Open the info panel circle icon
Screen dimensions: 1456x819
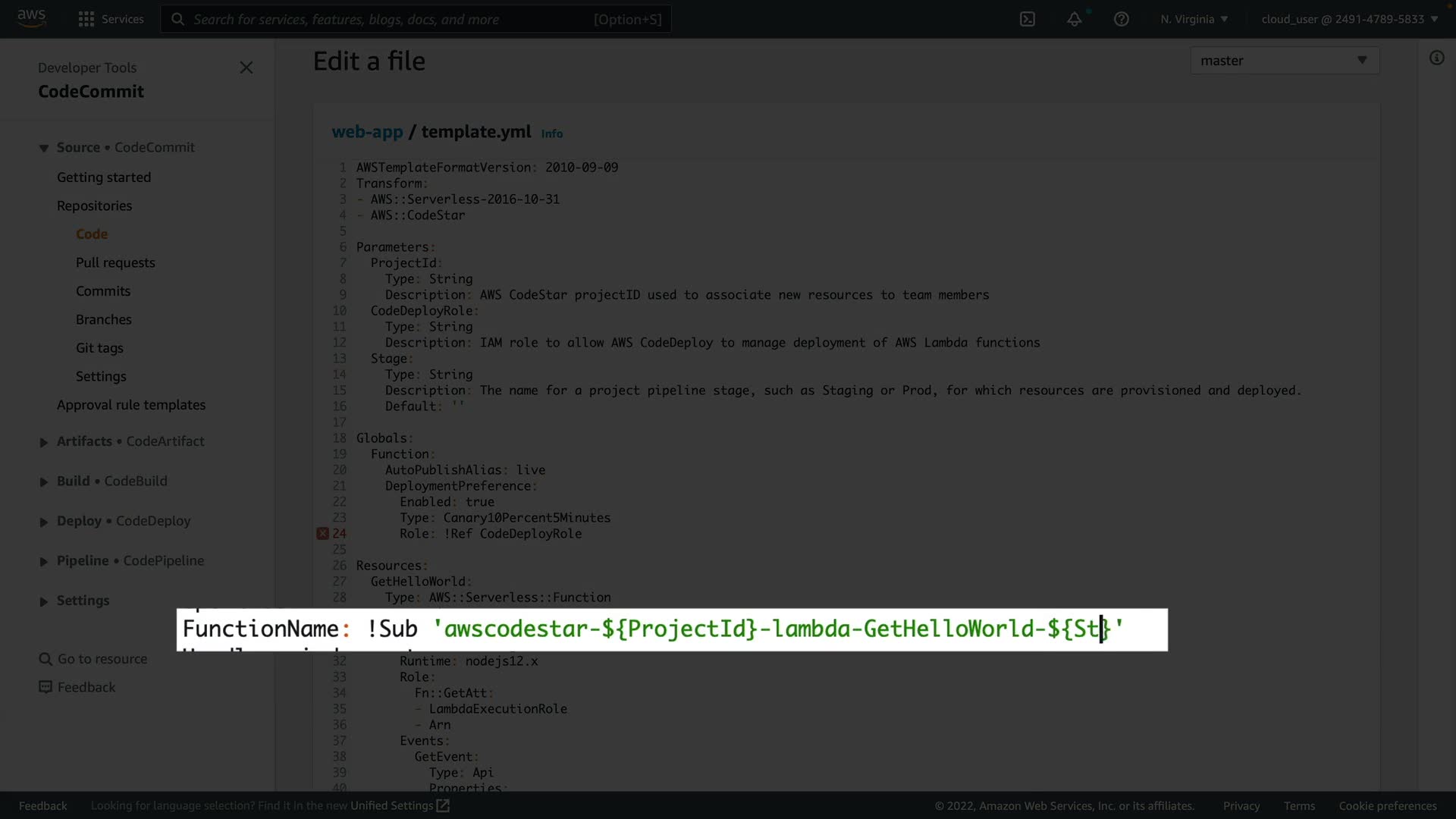(1436, 58)
